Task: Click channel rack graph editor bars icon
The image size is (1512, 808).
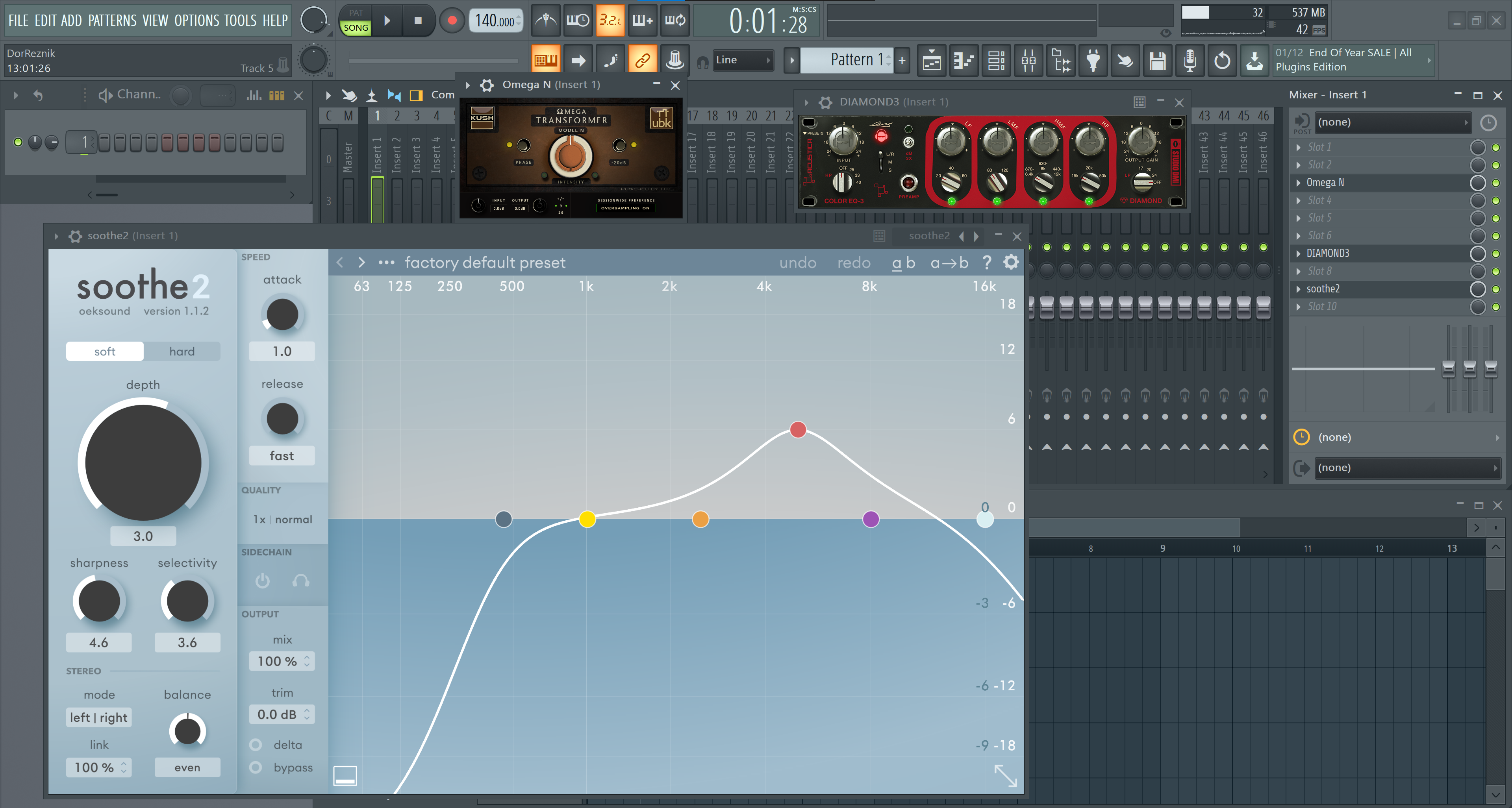Action: pyautogui.click(x=254, y=95)
